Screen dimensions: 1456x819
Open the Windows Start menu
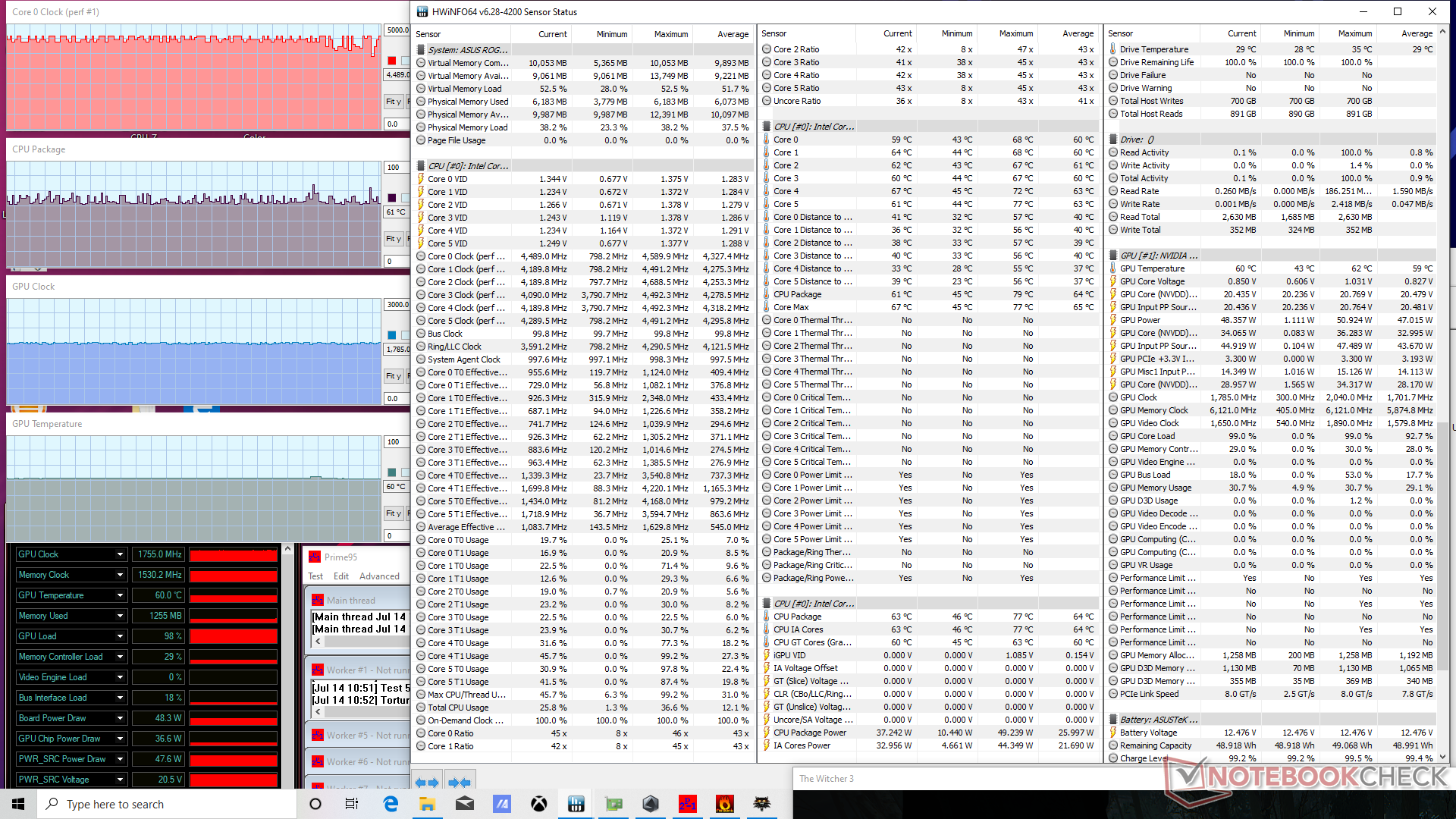pyautogui.click(x=18, y=804)
